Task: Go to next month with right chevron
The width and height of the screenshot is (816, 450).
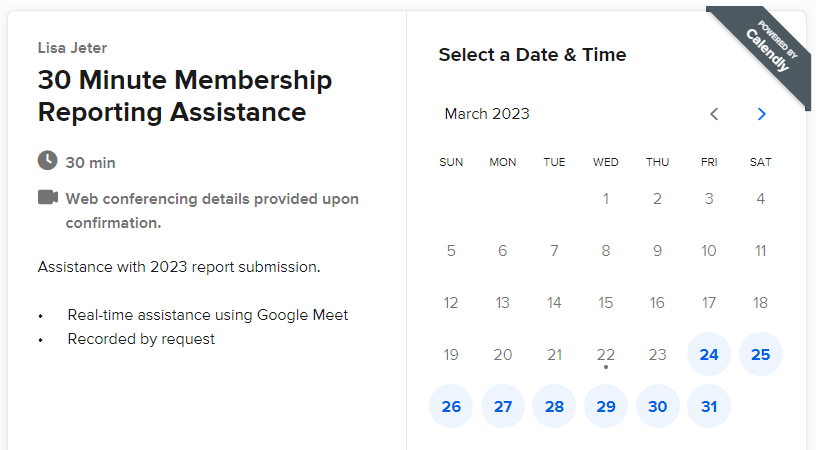Action: click(x=761, y=114)
